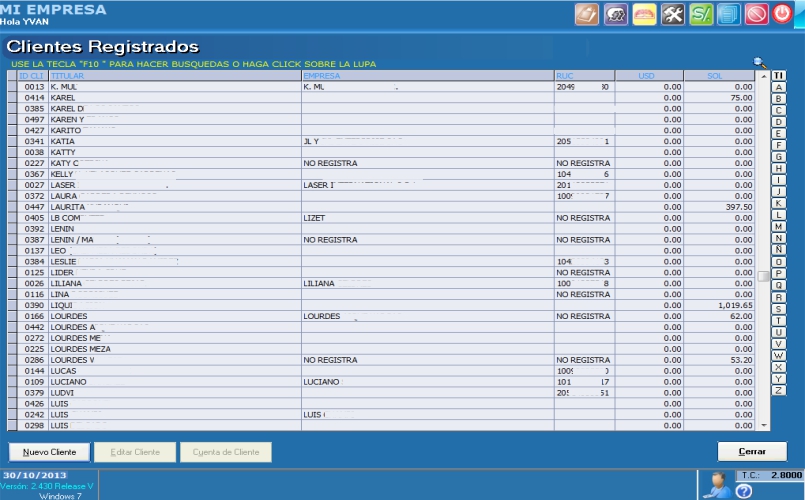Open the brown clipboard notes icon
The image size is (805, 500).
pyautogui.click(x=586, y=15)
